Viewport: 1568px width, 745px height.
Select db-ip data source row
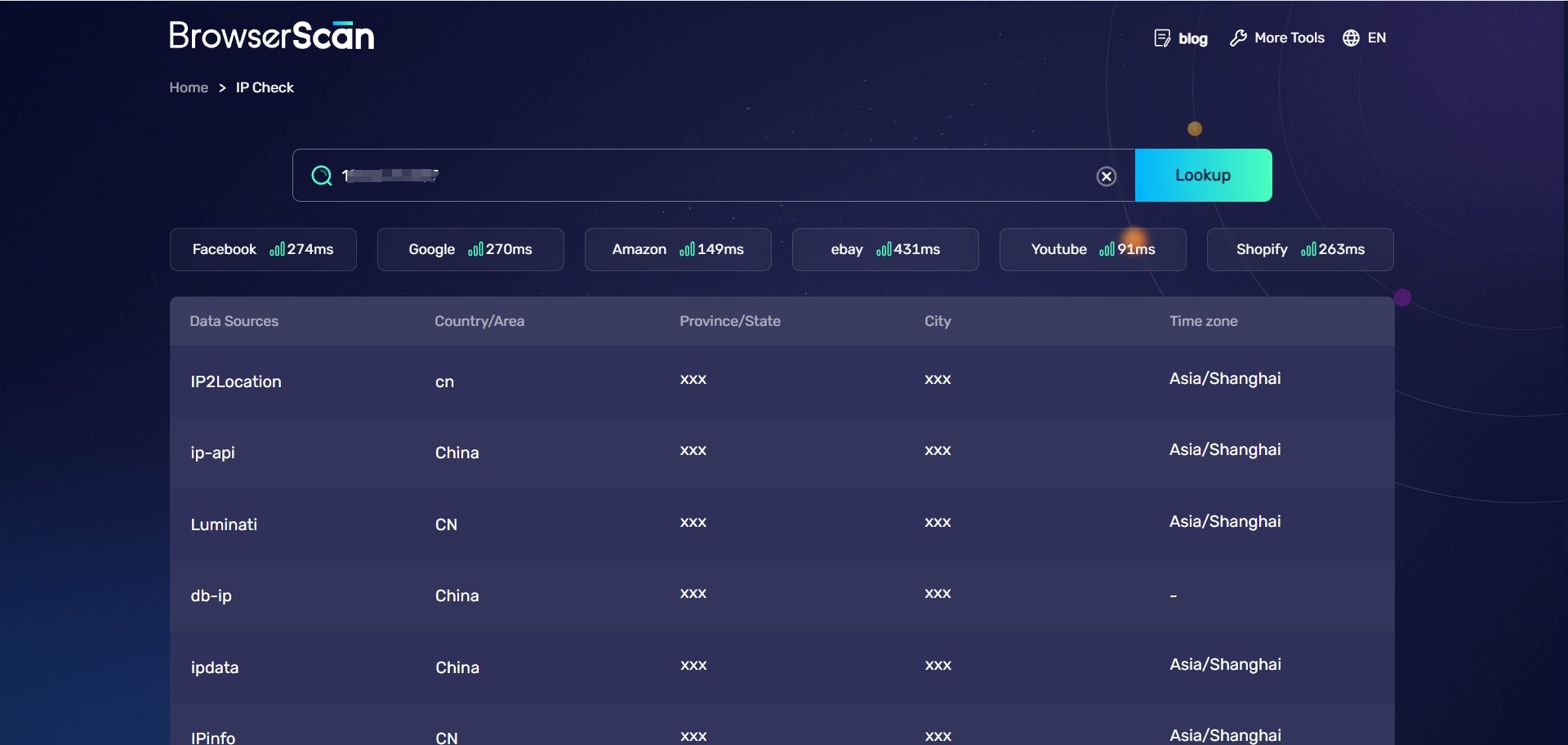(782, 596)
